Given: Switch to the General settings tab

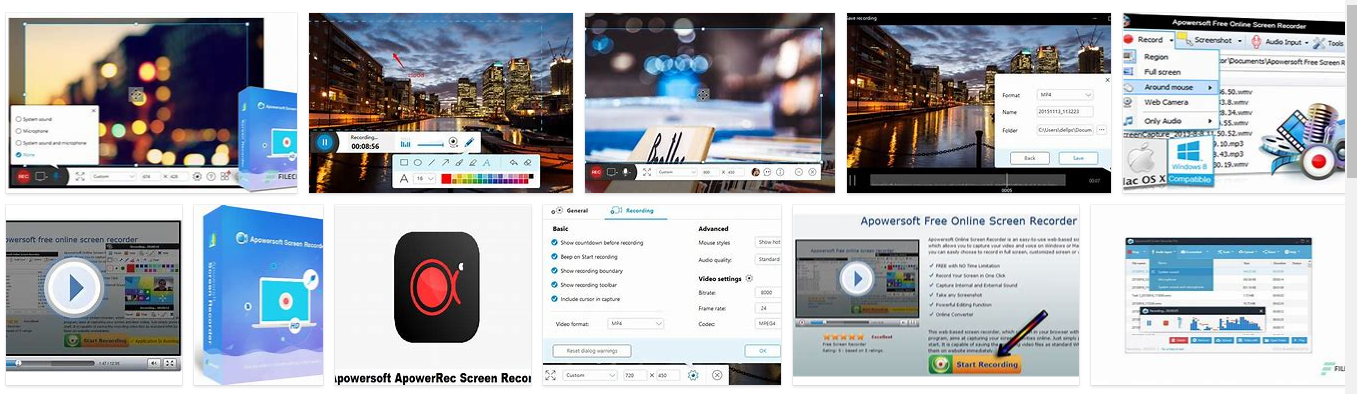Looking at the screenshot, I should pyautogui.click(x=570, y=211).
